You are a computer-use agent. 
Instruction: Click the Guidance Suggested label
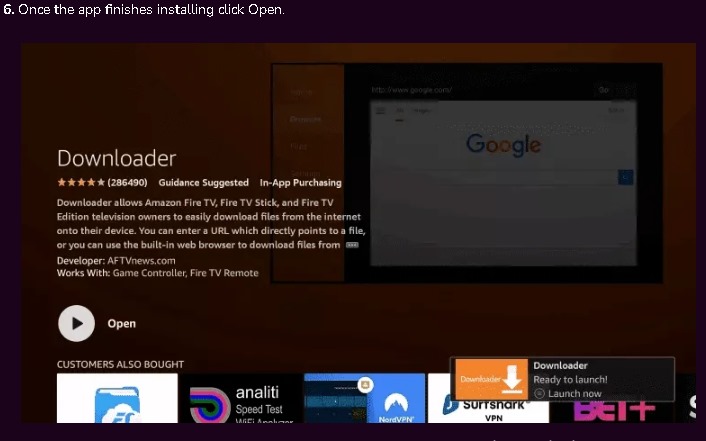click(204, 183)
